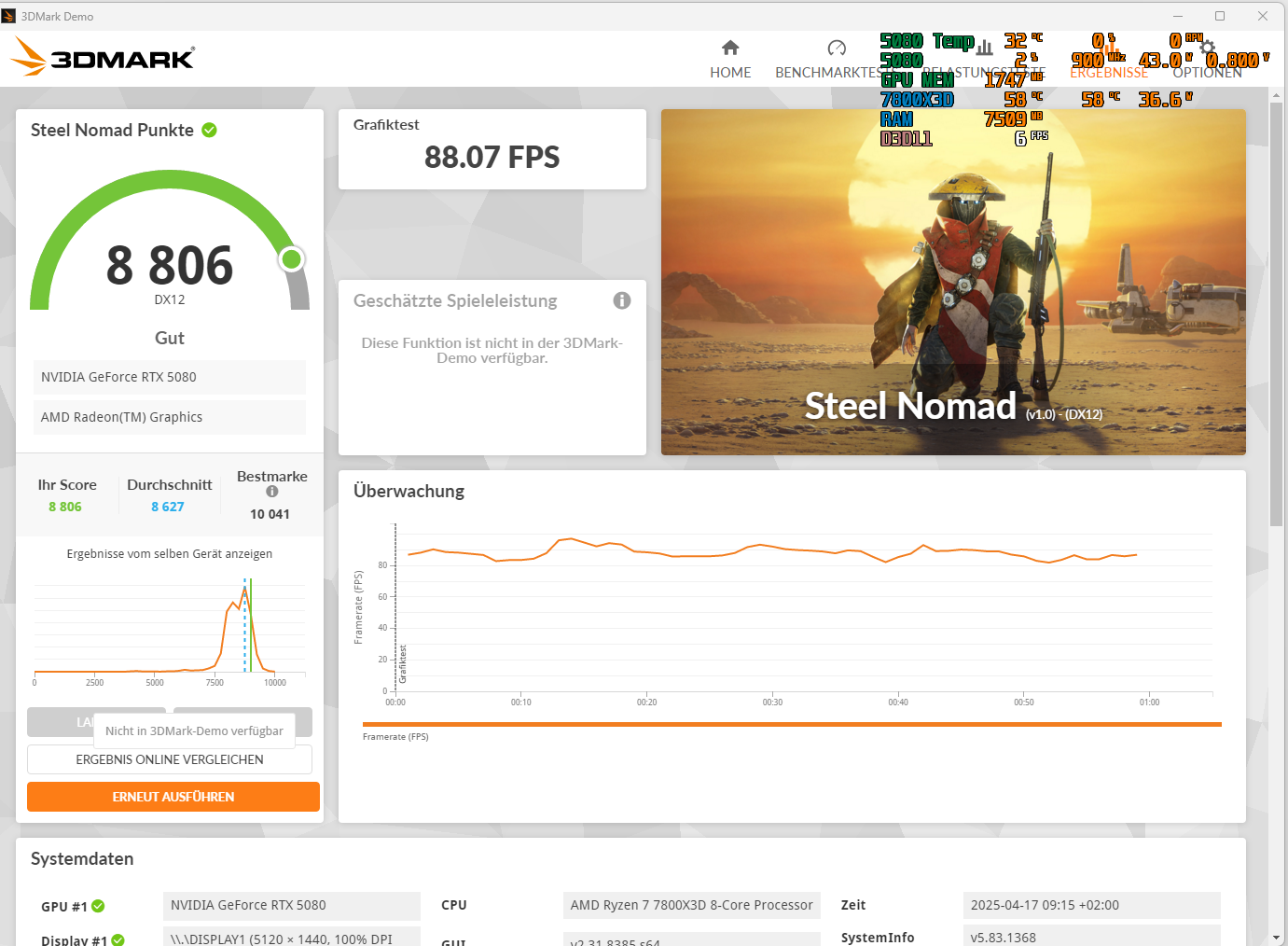This screenshot has width=1288, height=946.
Task: Click the scrollbar up arrow
Action: (x=1276, y=95)
